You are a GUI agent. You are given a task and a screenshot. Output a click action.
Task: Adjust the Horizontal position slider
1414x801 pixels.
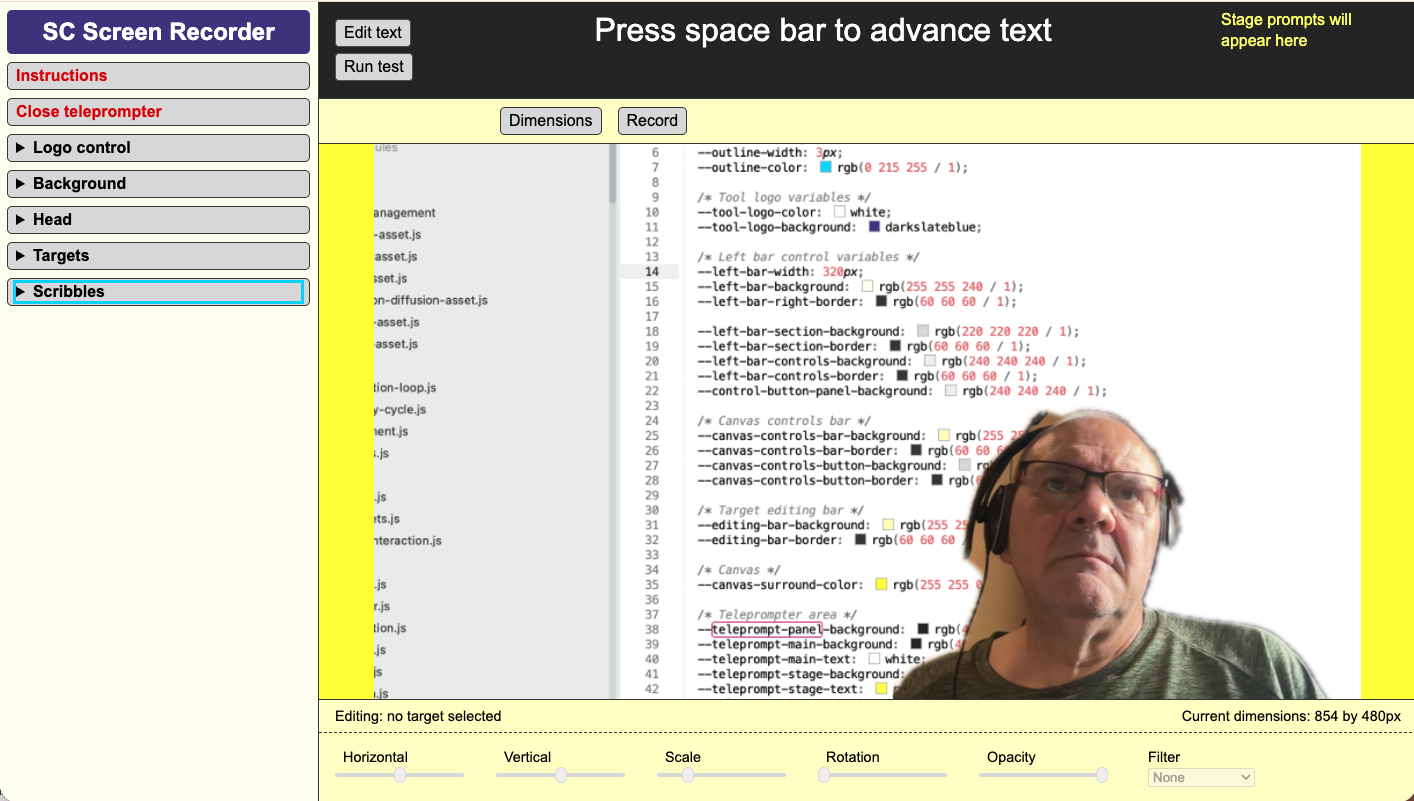tap(400, 775)
